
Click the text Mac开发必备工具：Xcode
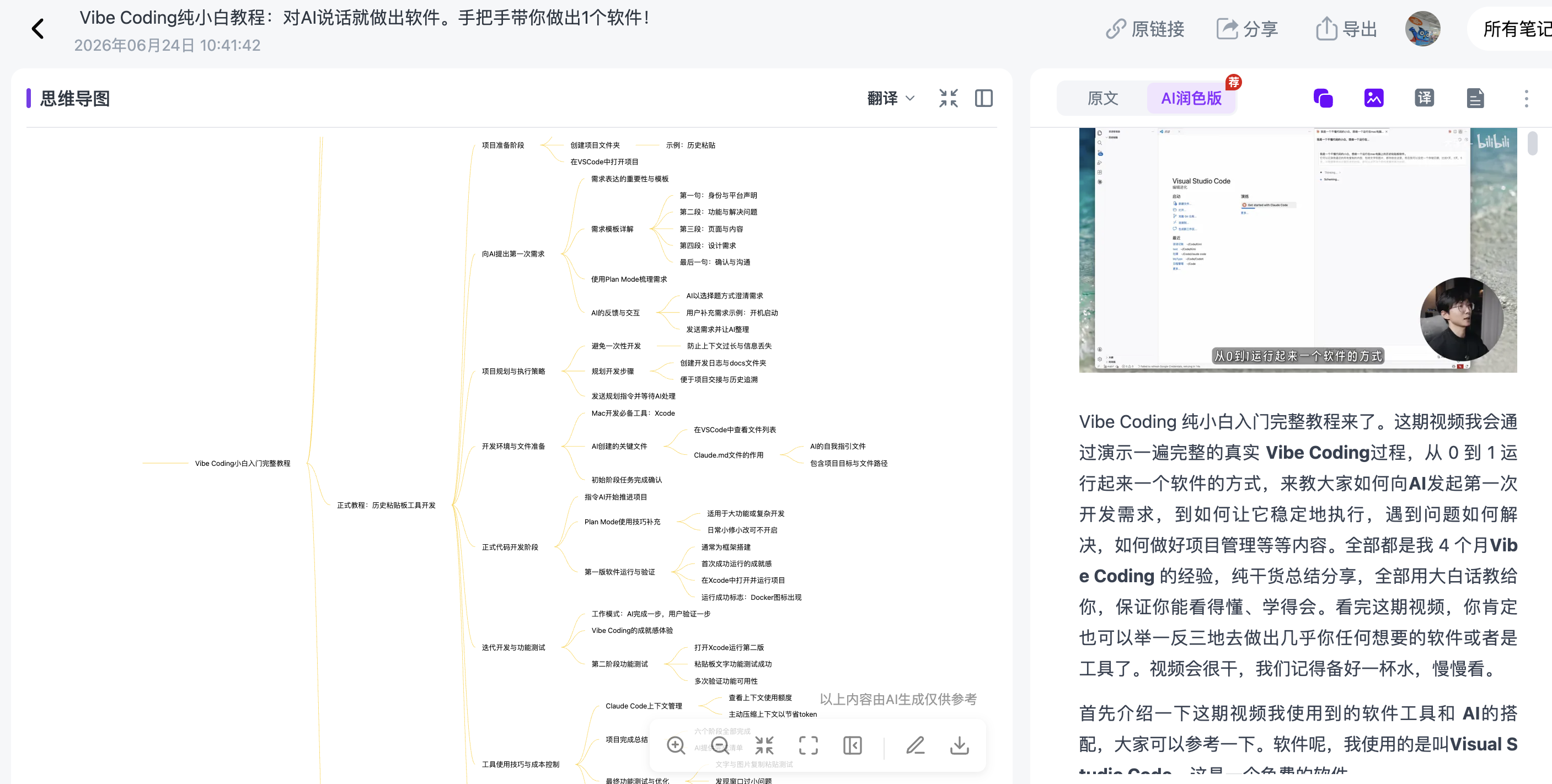[633, 413]
